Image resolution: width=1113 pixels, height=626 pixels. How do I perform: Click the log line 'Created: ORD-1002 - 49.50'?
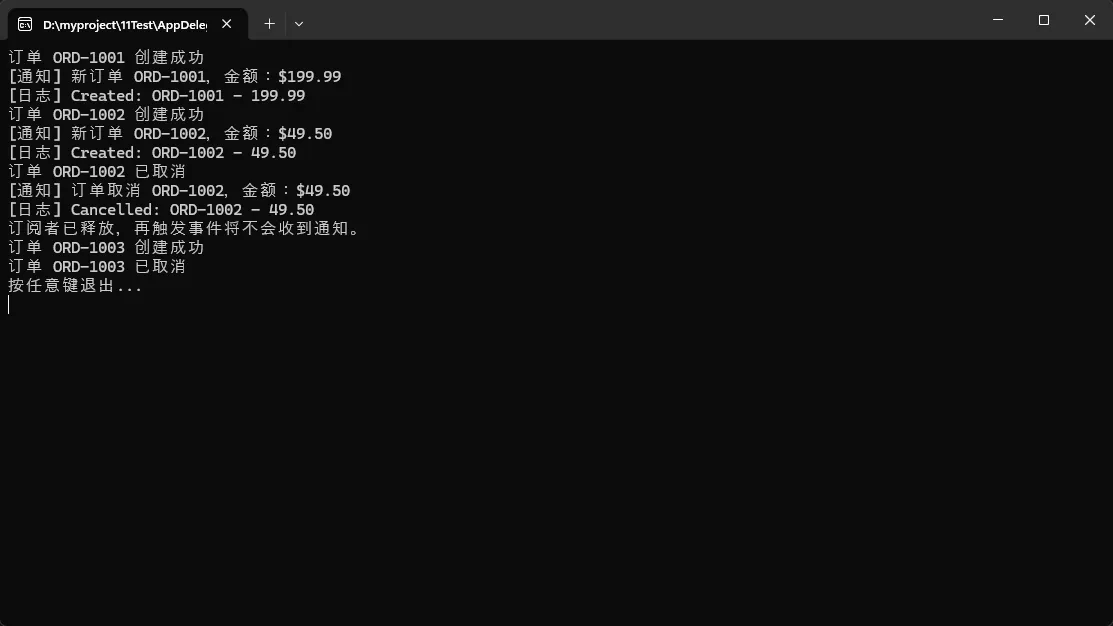[x=152, y=153]
